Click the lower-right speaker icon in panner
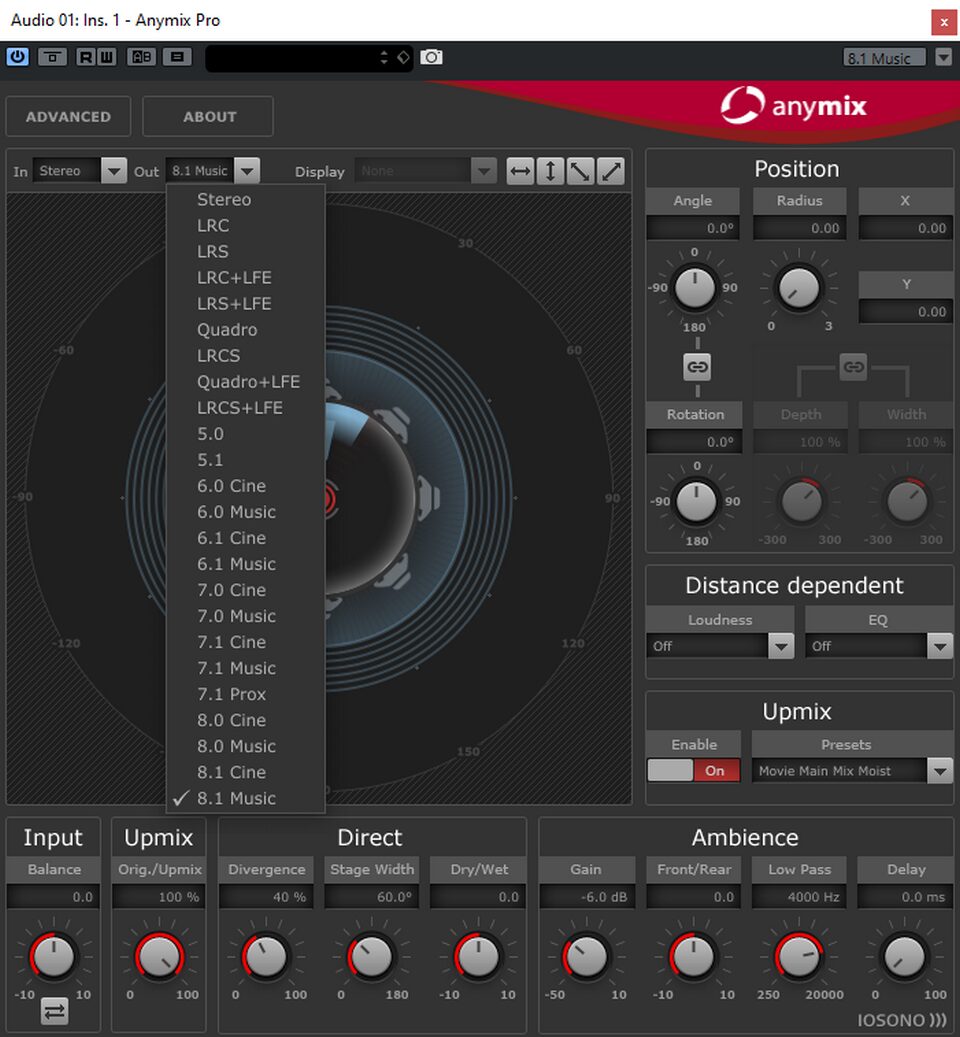 (393, 571)
